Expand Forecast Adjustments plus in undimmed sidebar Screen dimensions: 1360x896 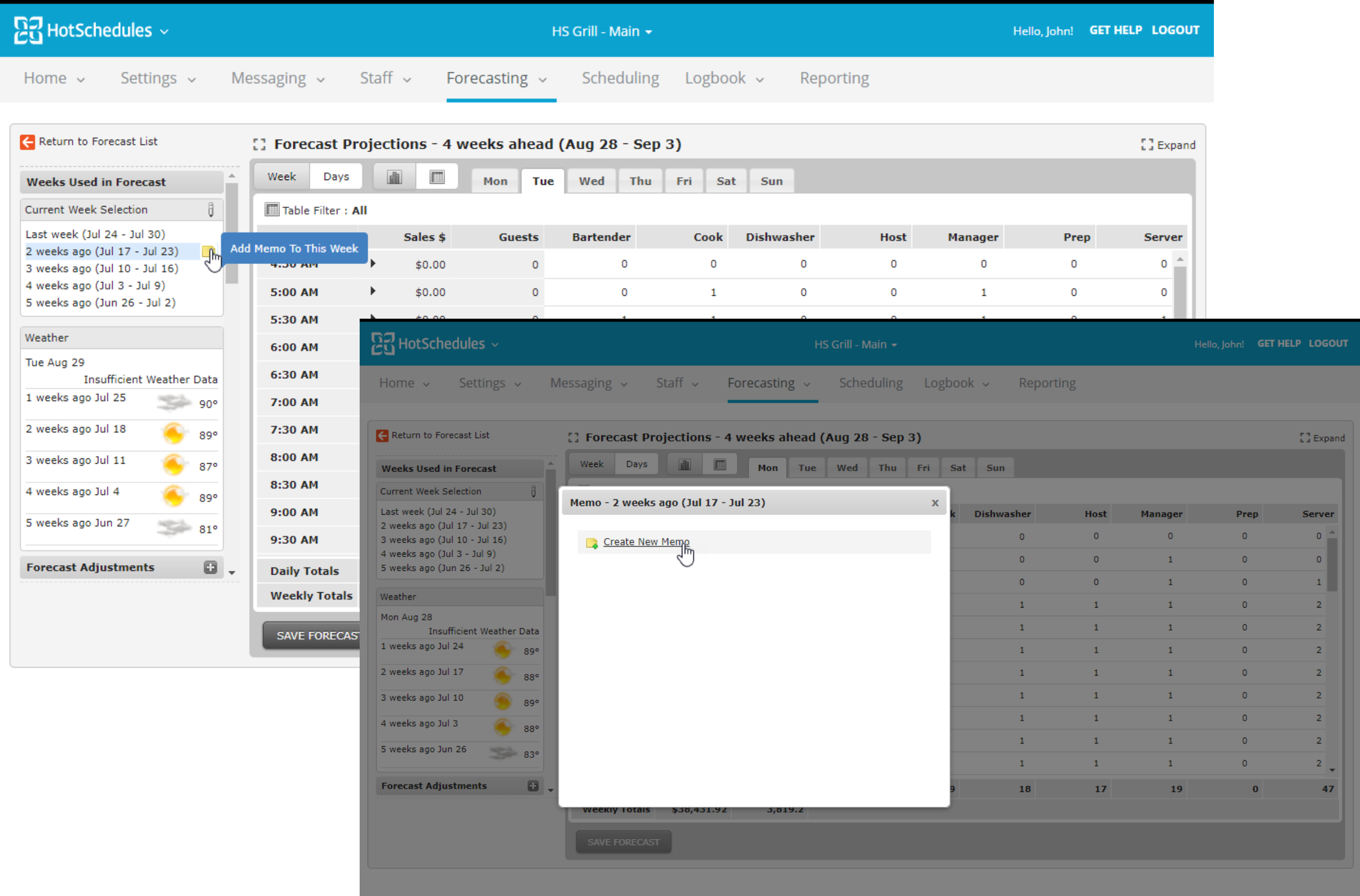pos(210,567)
